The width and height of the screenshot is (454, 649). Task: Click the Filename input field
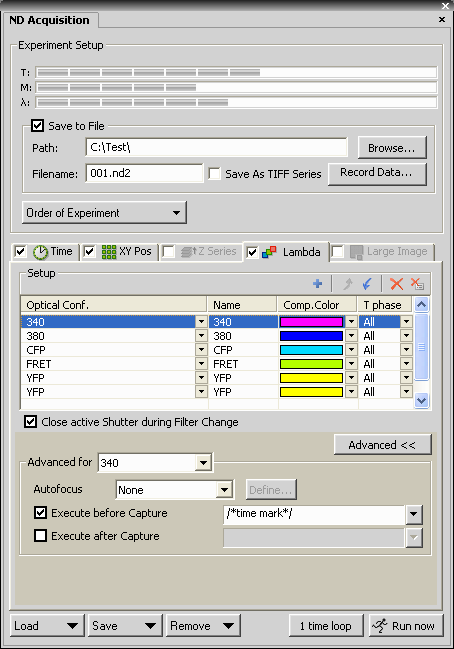click(144, 173)
